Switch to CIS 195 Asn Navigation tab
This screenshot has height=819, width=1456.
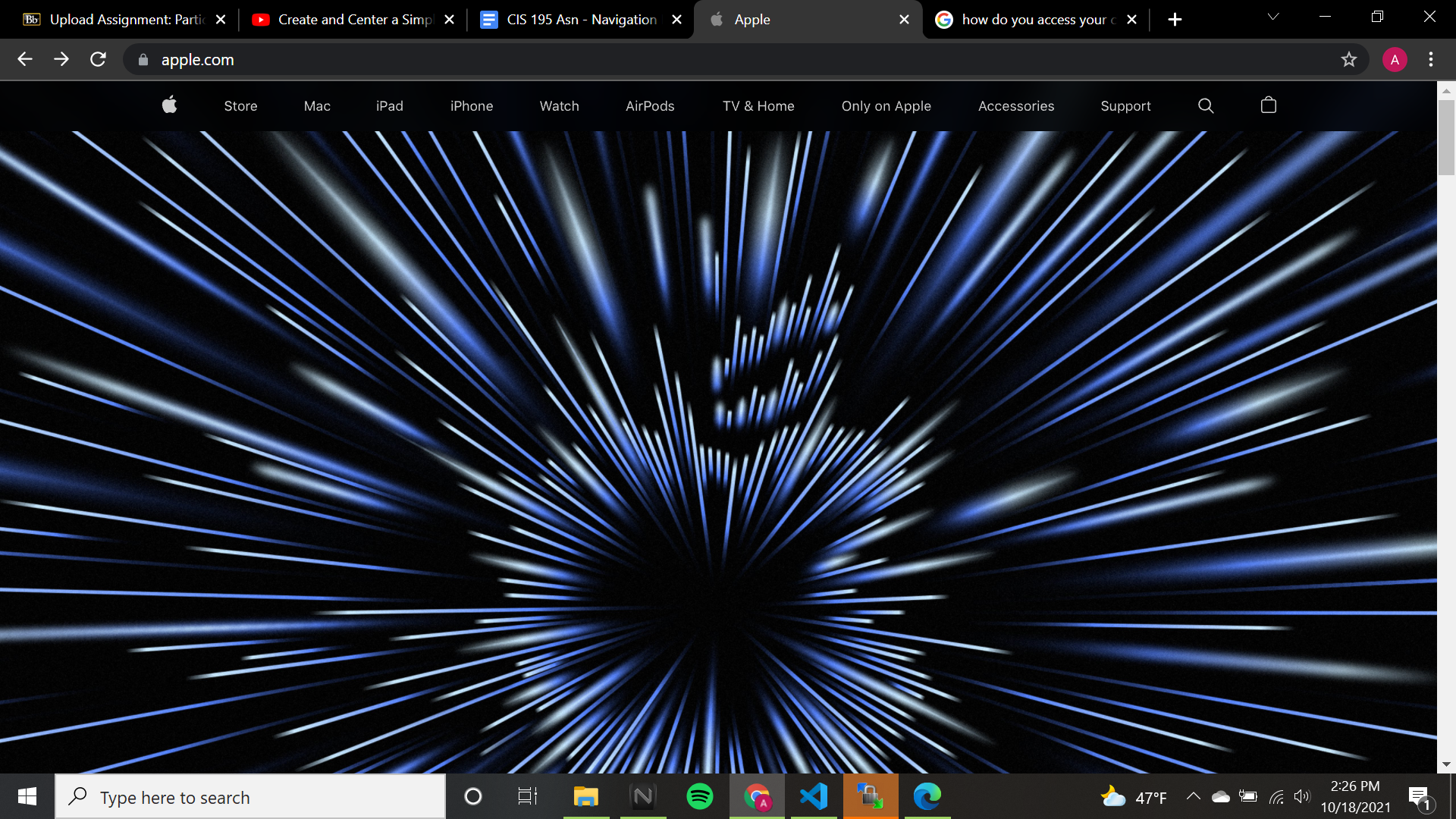(581, 20)
